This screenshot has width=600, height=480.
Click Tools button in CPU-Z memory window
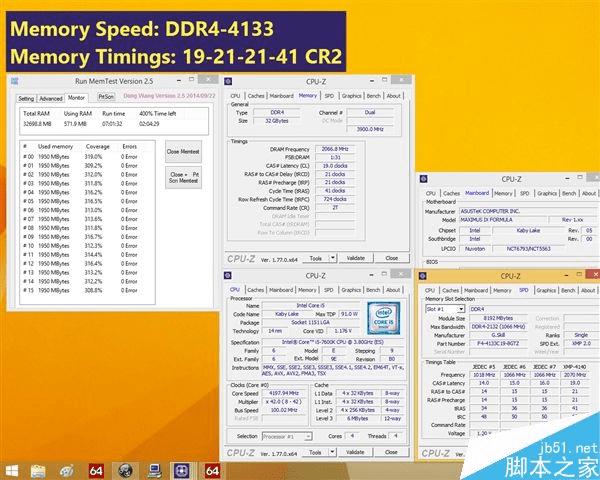tap(315, 258)
